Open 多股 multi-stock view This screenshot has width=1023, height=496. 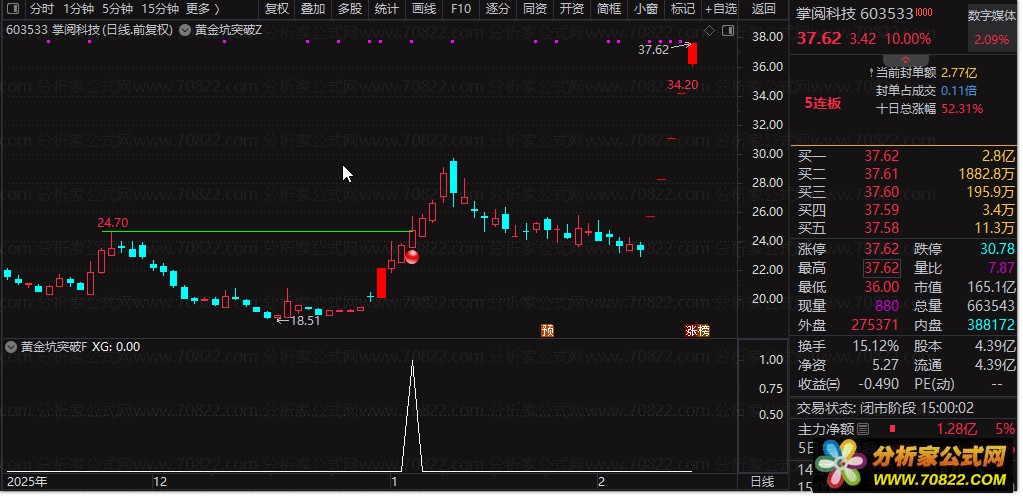click(350, 8)
